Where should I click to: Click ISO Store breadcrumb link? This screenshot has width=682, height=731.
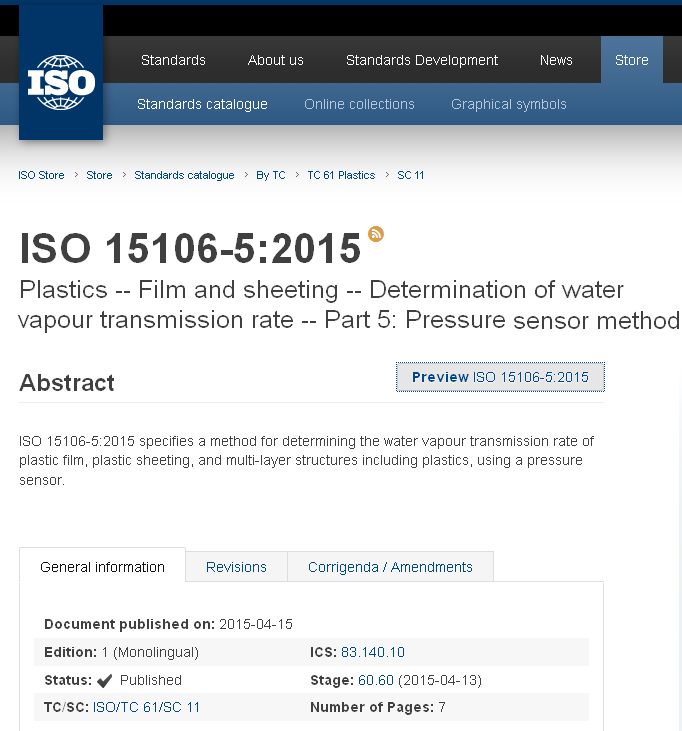(41, 175)
